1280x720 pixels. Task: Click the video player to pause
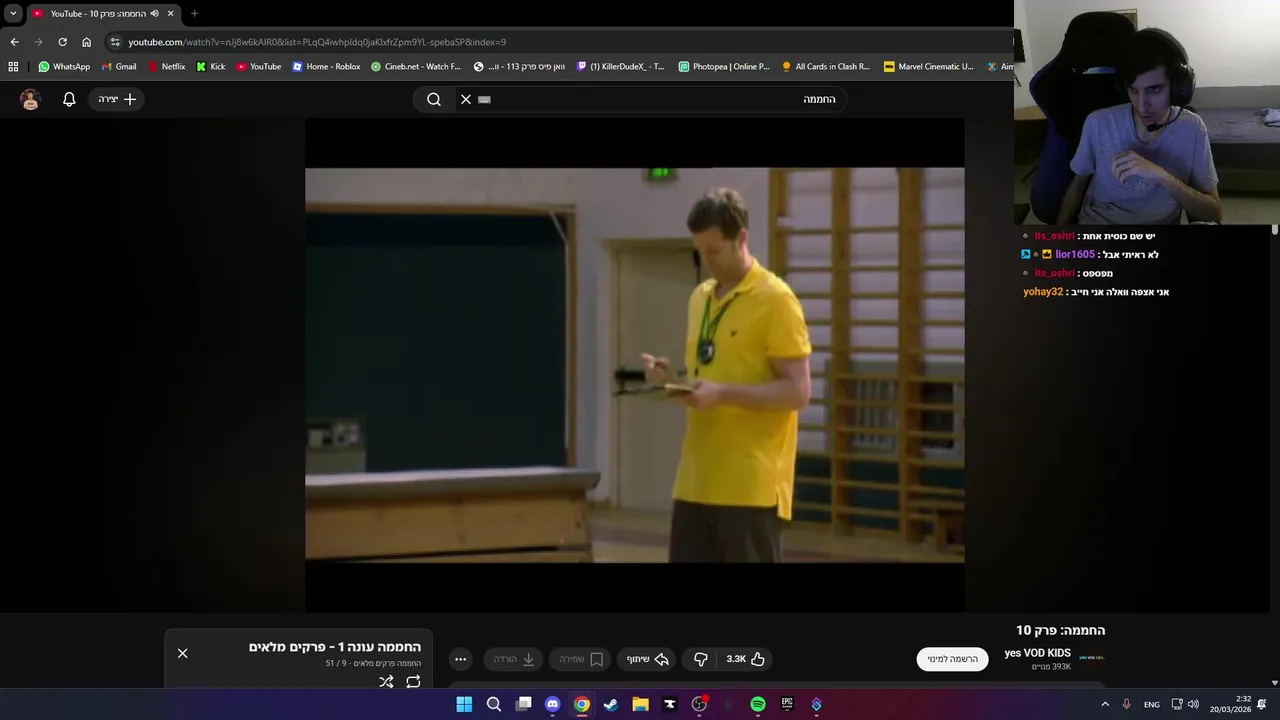635,365
